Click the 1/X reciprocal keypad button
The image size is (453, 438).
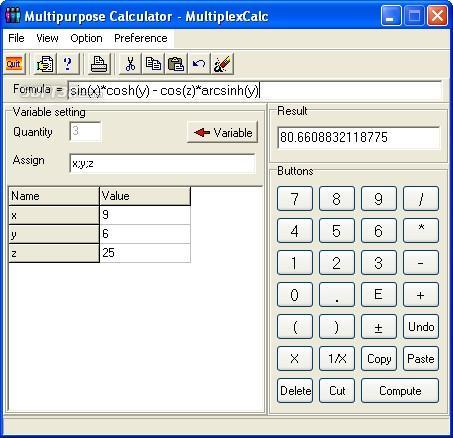pos(337,359)
